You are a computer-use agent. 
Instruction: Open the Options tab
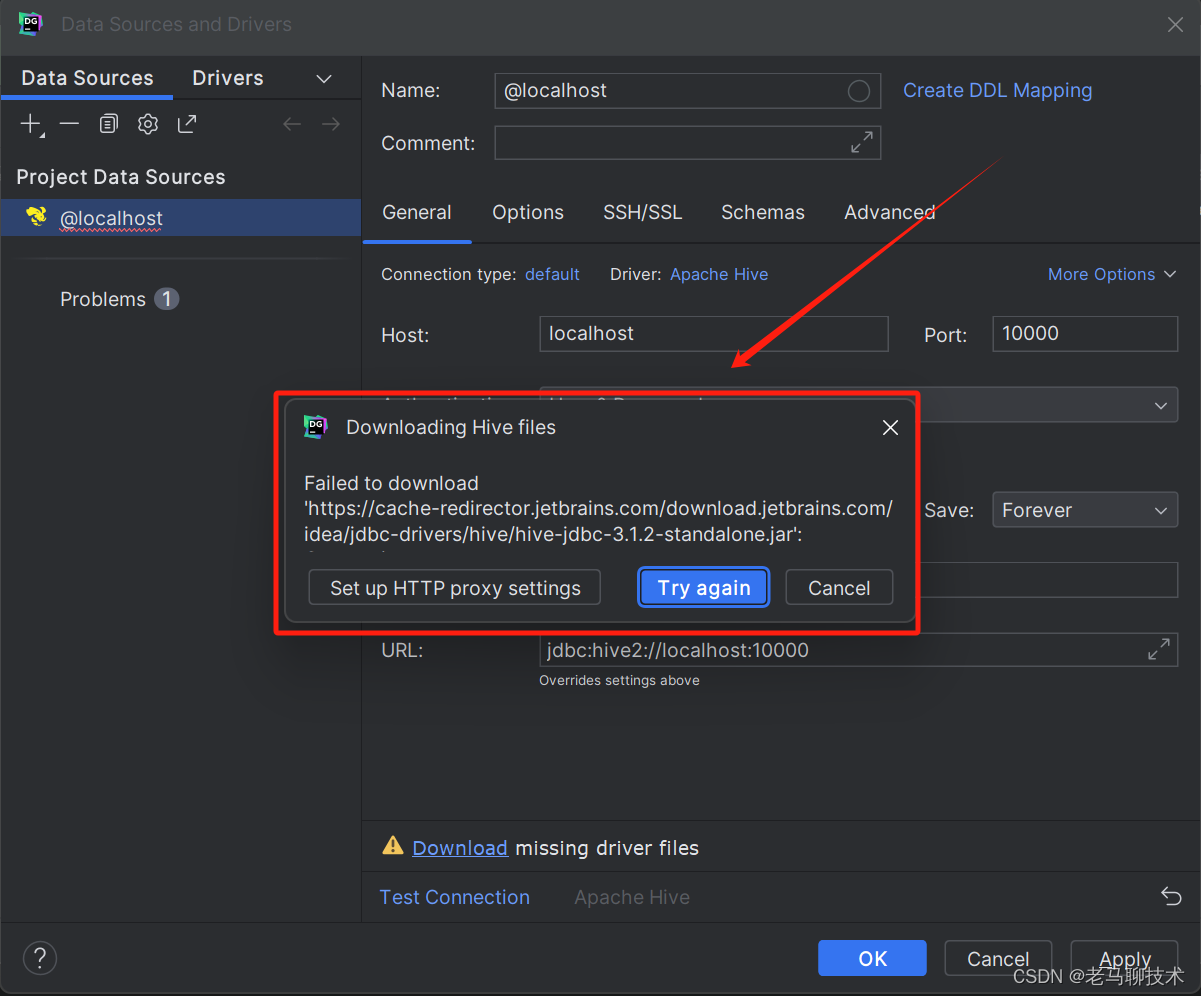(528, 212)
